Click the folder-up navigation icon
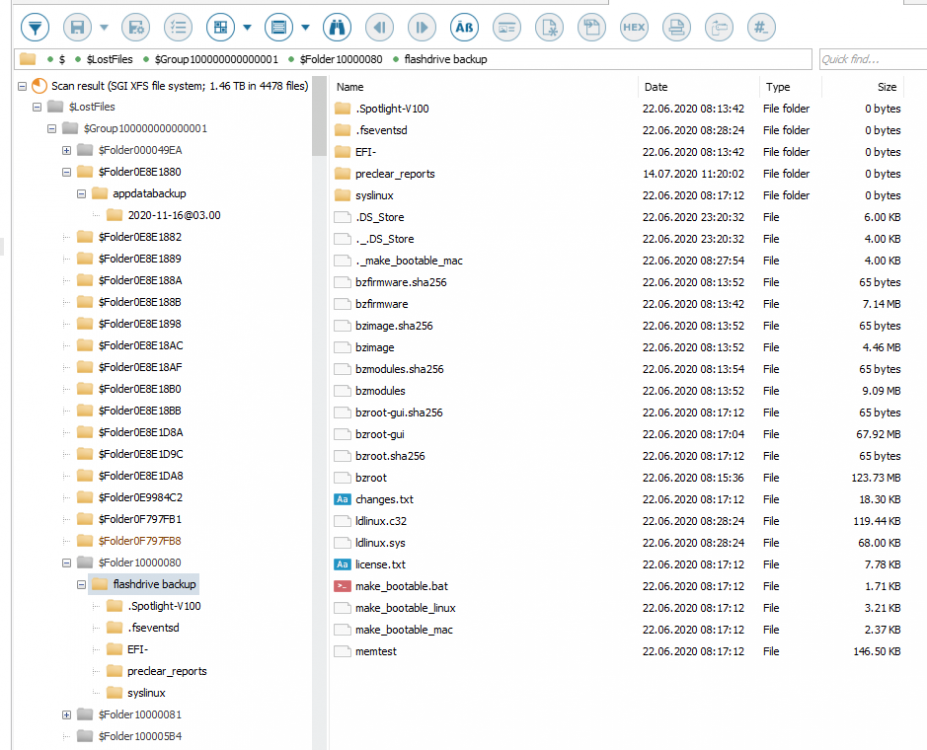 point(719,27)
